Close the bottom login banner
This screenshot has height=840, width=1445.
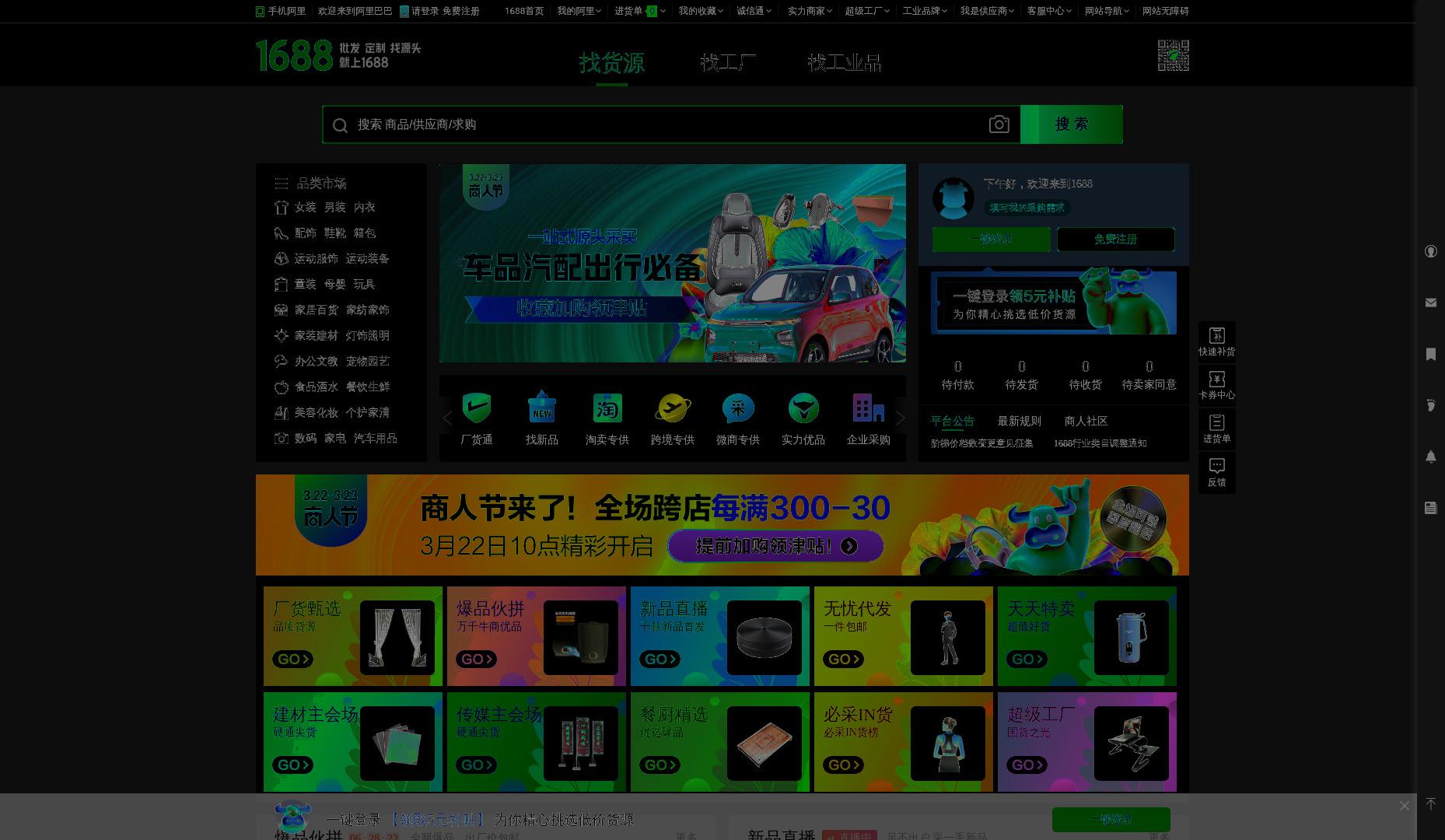1404,806
